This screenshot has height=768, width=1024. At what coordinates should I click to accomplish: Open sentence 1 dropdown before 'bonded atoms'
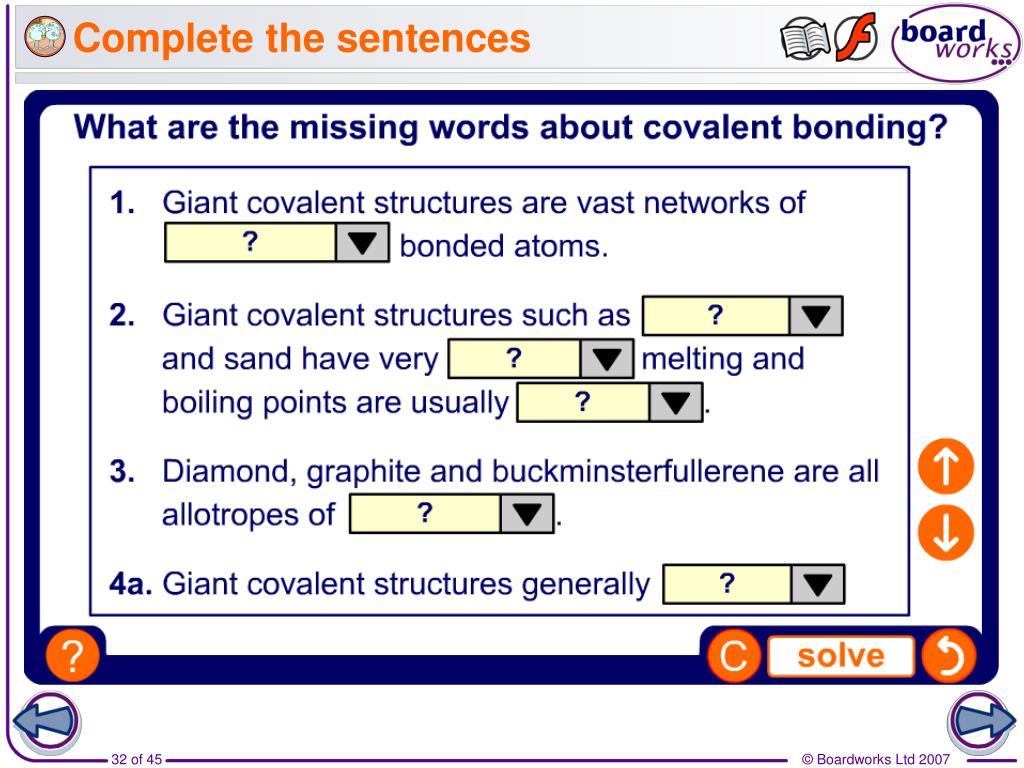362,243
